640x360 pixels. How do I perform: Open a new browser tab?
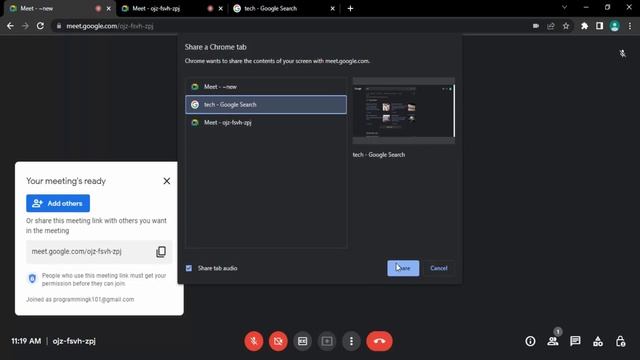coord(350,8)
